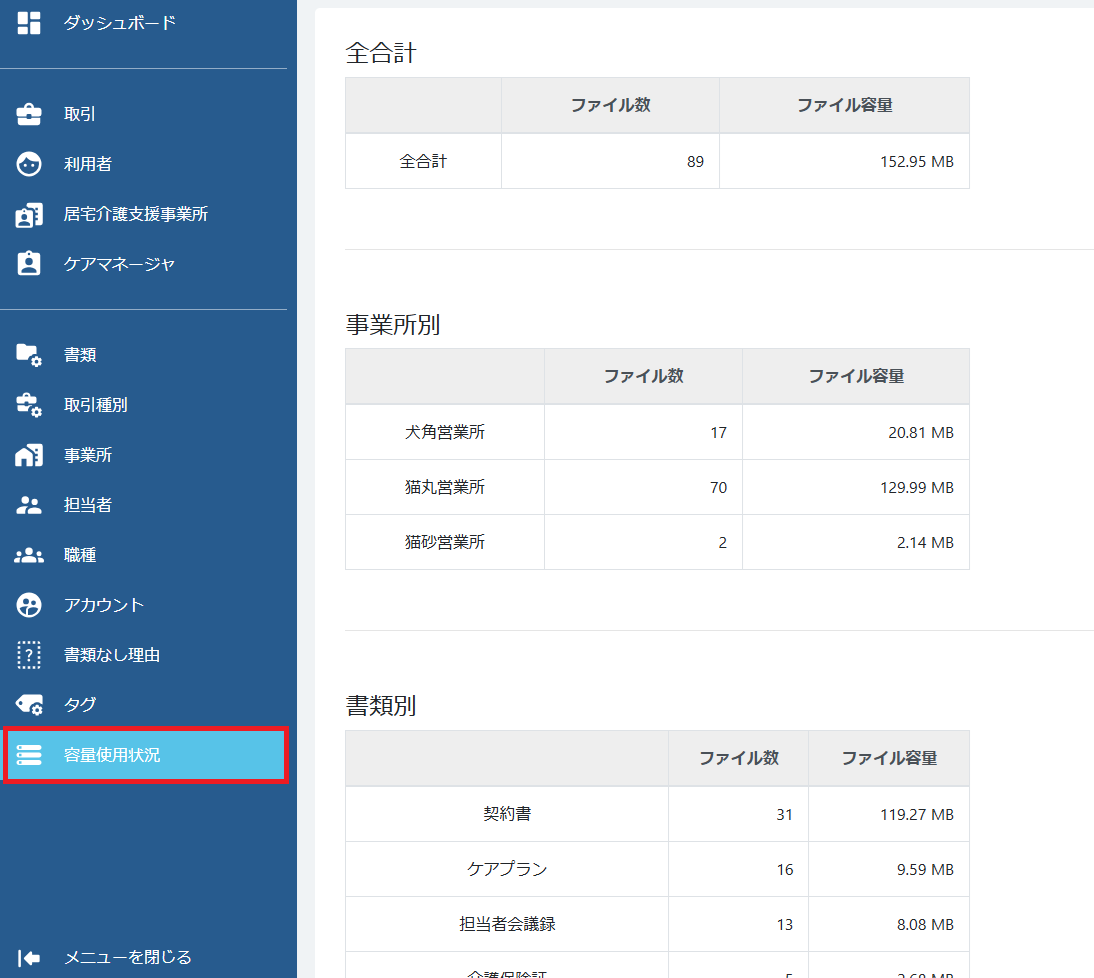Click the 事業所 building icon
1094x978 pixels.
[28, 454]
